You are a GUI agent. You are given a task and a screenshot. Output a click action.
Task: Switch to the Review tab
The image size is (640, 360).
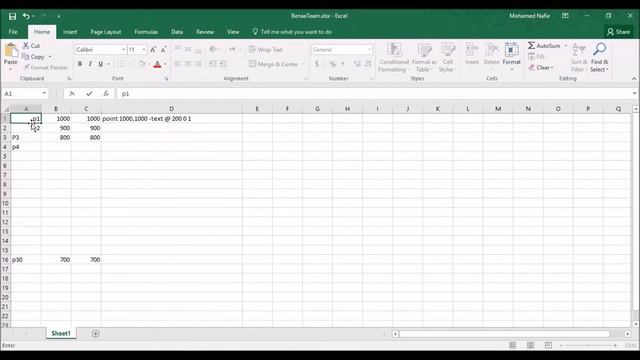(x=205, y=32)
